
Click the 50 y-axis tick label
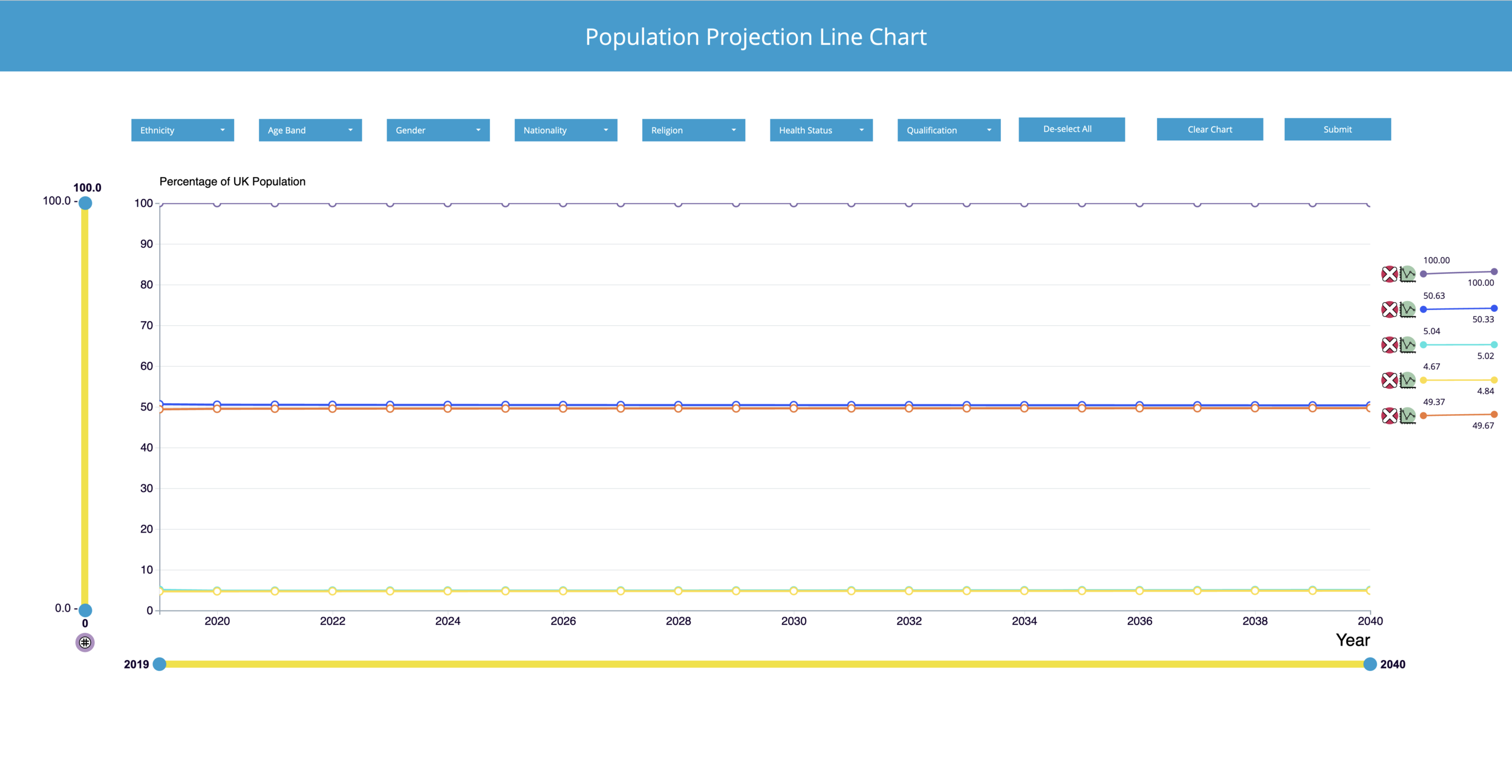[x=146, y=407]
